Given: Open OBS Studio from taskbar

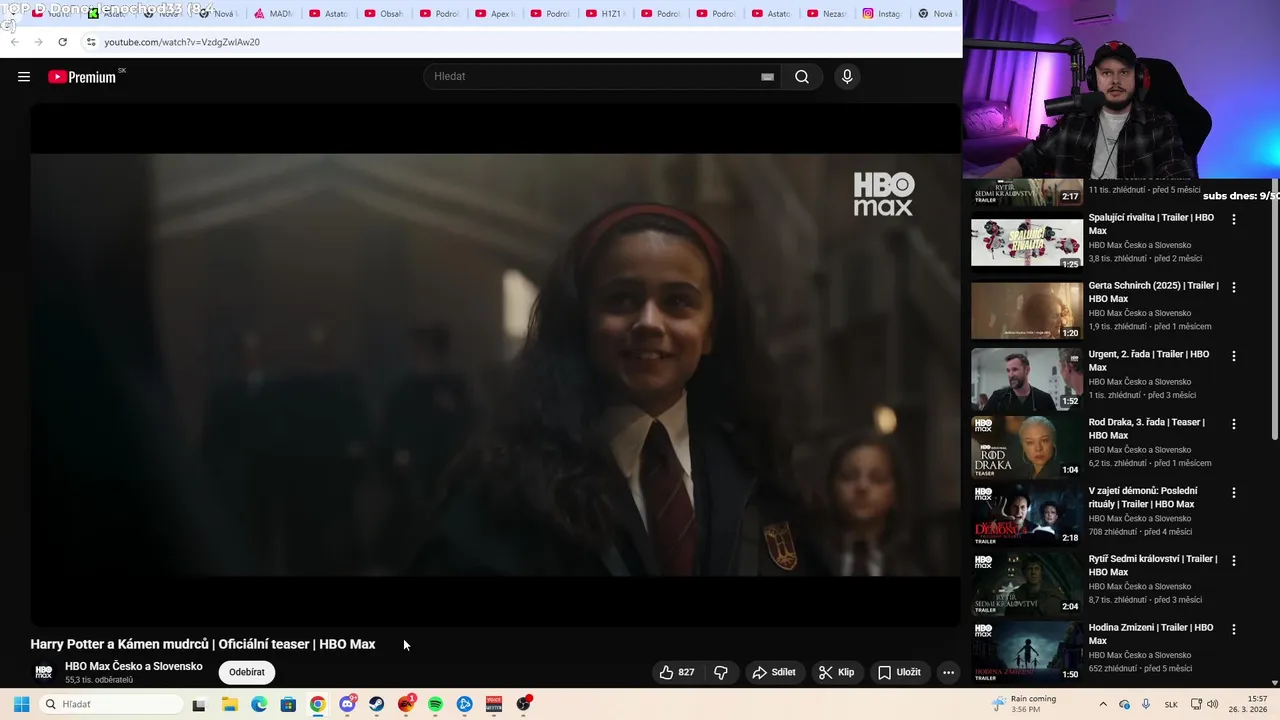Looking at the screenshot, I should tap(523, 704).
